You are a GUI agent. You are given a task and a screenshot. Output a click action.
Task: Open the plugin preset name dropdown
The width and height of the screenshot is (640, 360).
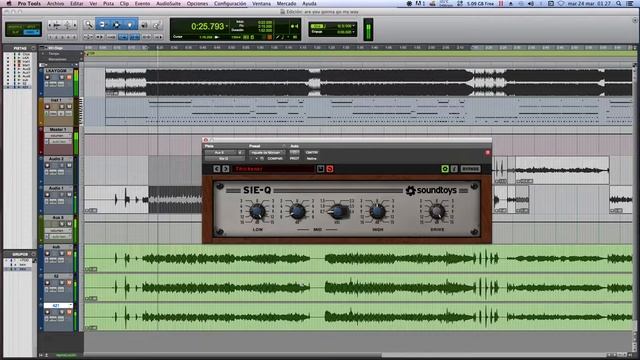click(x=266, y=153)
